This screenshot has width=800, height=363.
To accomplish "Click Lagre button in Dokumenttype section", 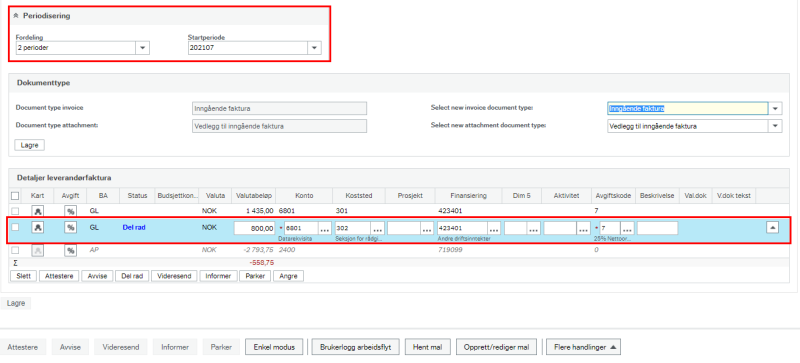I will 30,145.
